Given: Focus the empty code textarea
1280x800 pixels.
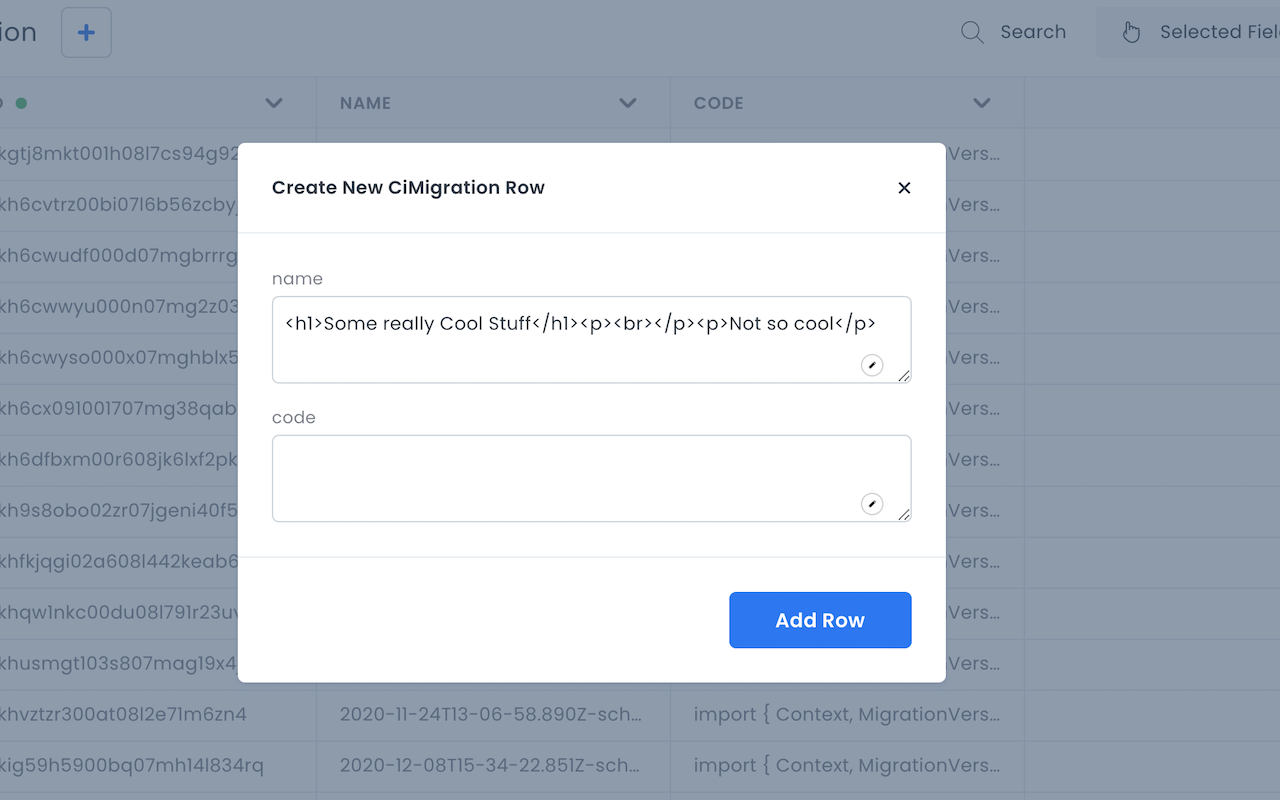Looking at the screenshot, I should tap(591, 479).
